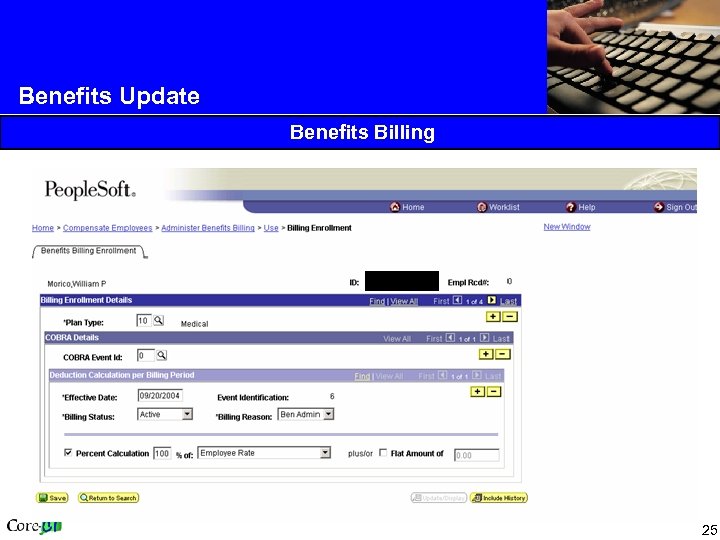Go to next Billing Enrollment Details row
This screenshot has width=720, height=540.
(492, 300)
